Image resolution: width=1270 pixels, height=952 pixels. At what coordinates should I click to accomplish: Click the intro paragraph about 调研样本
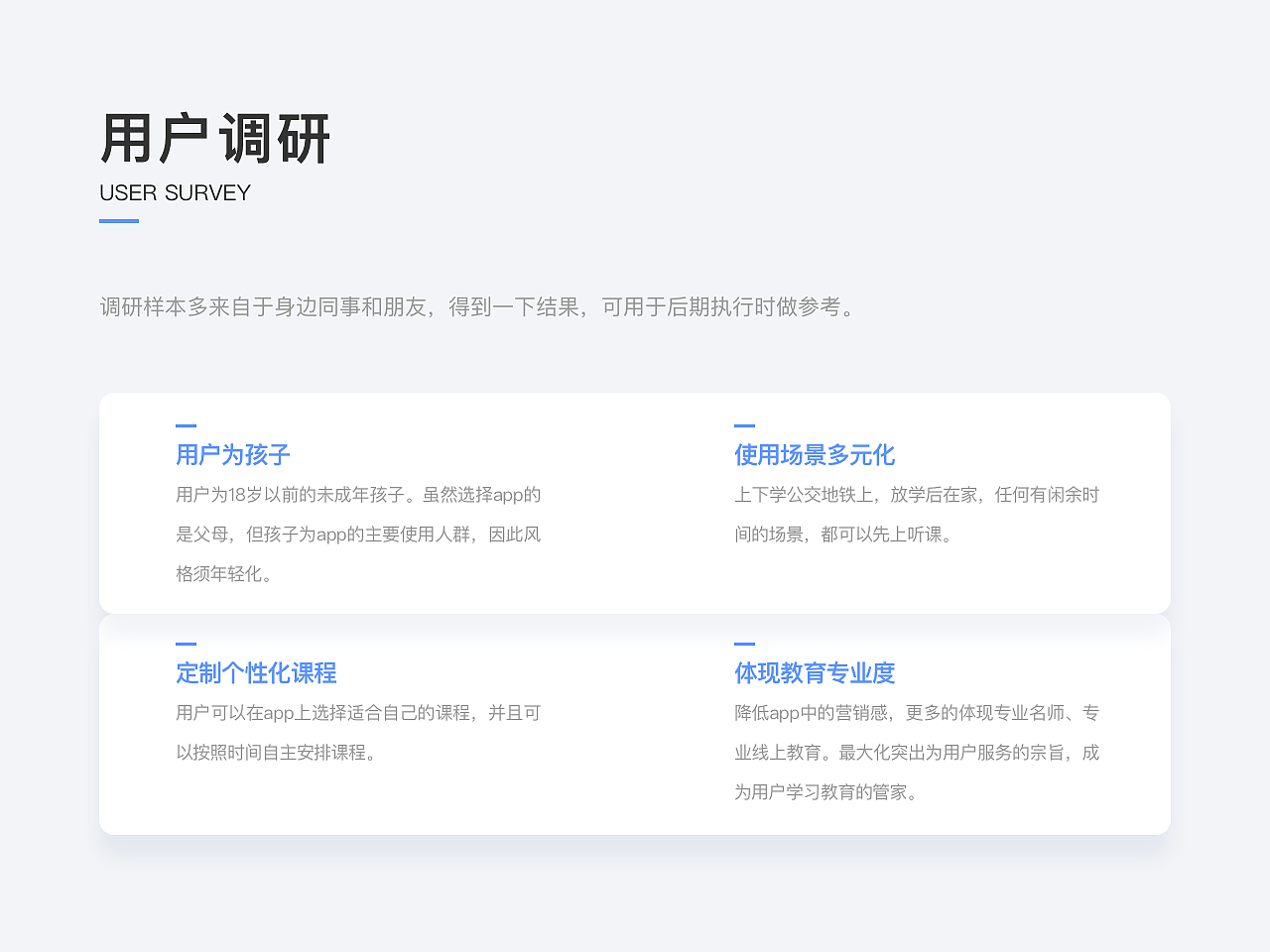click(x=476, y=307)
